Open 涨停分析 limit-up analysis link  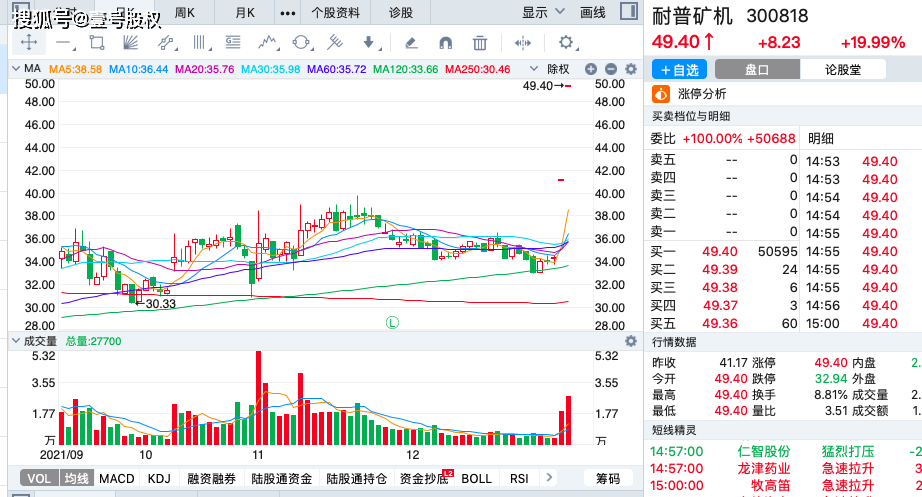(702, 94)
